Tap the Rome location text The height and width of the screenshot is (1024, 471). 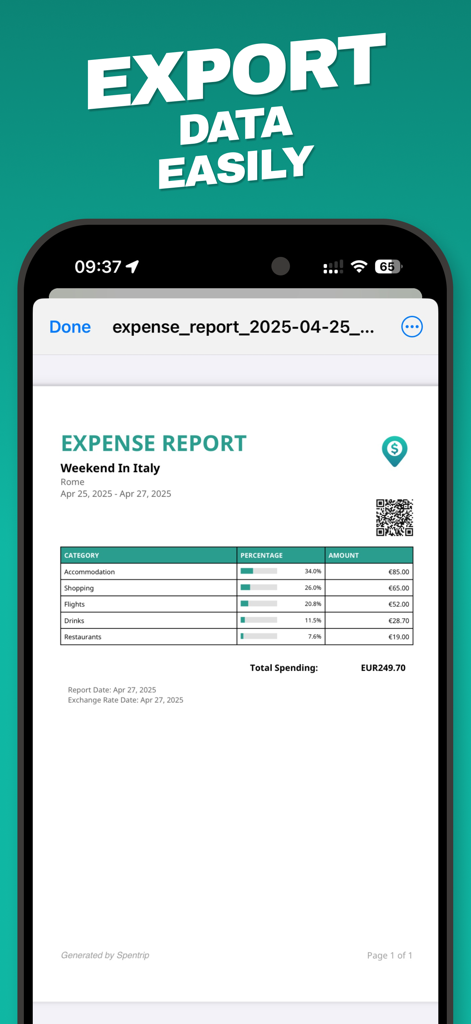point(72,482)
